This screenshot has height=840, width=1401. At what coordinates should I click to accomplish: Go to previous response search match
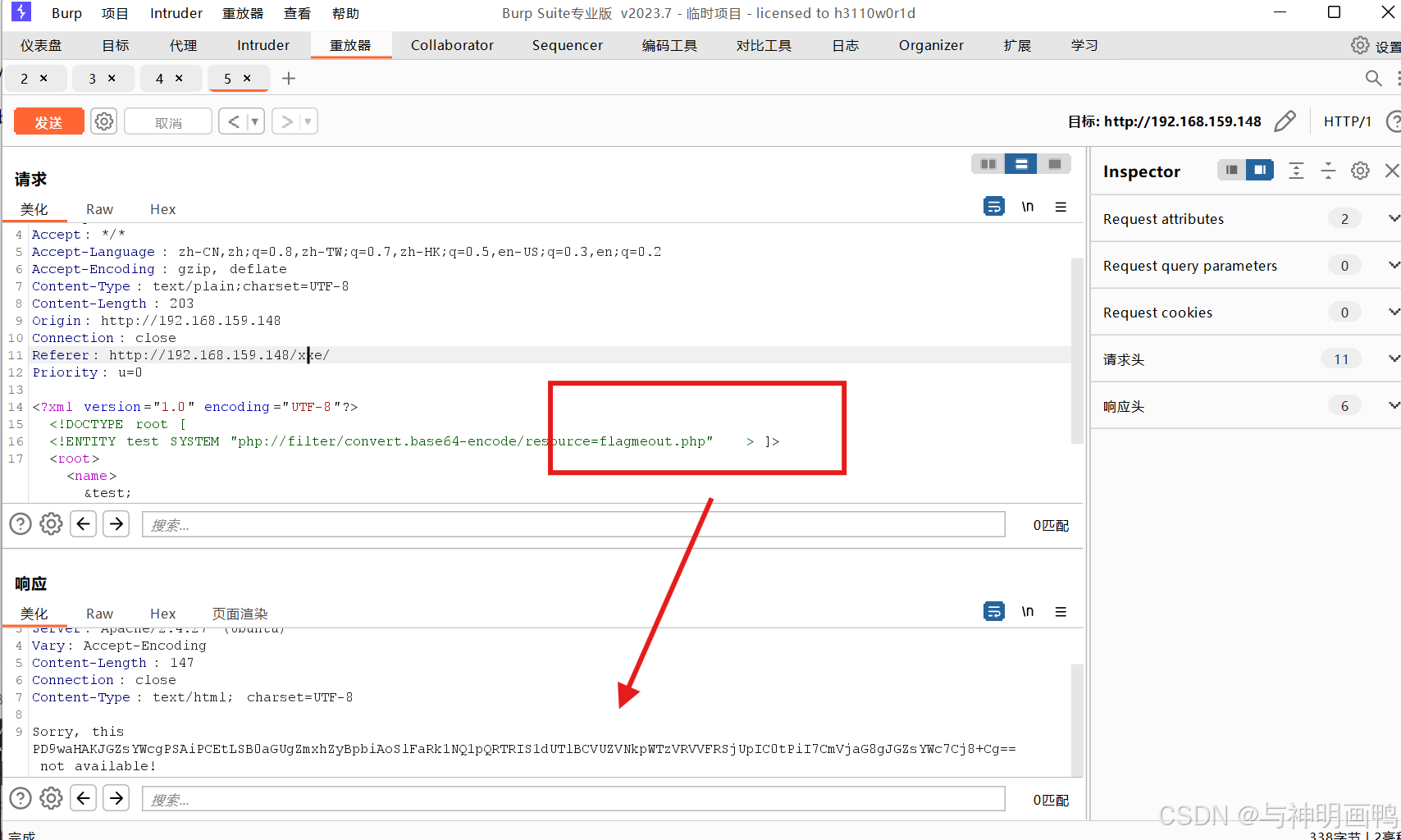click(x=84, y=798)
